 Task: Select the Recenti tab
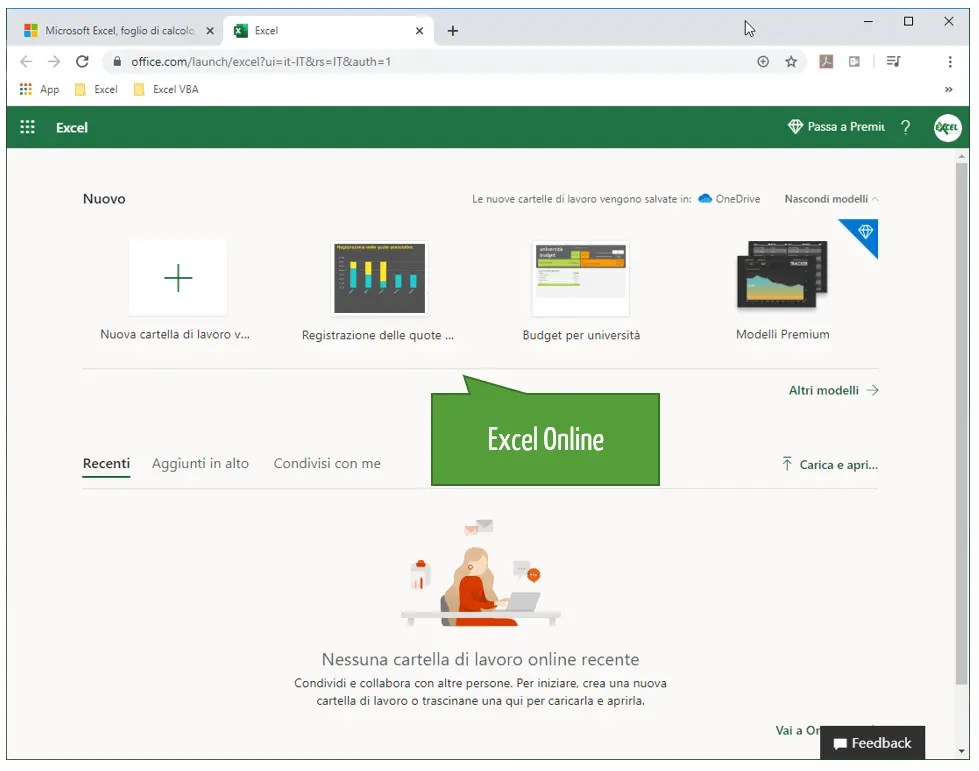pos(106,464)
